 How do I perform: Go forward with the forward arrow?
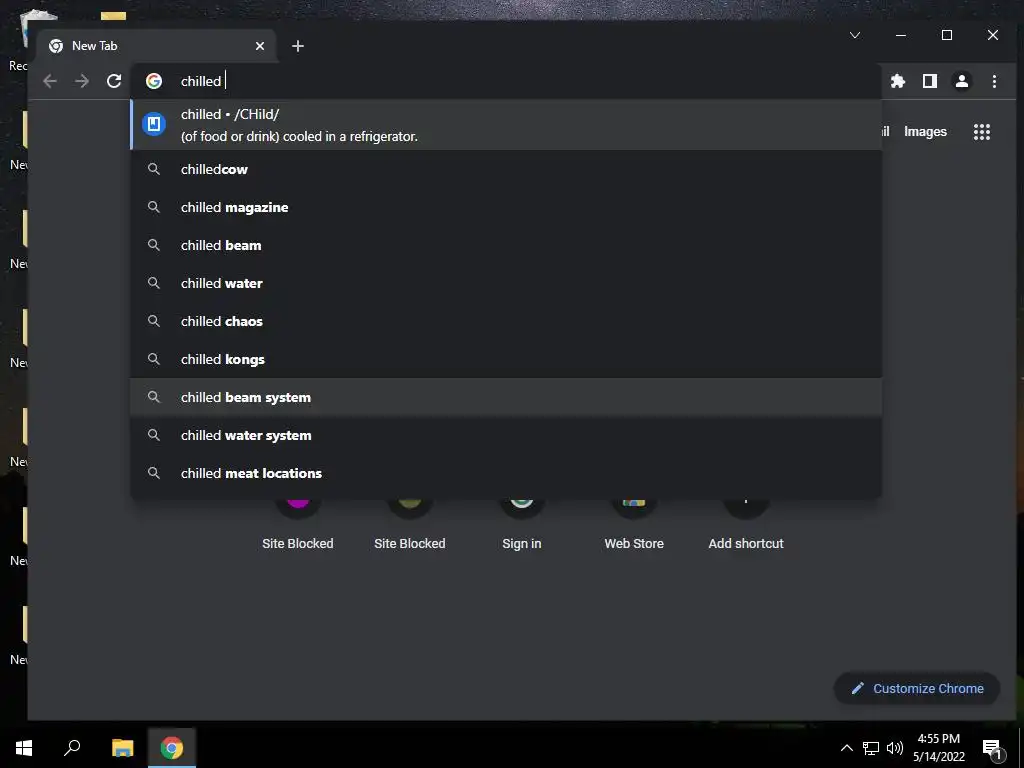(82, 81)
